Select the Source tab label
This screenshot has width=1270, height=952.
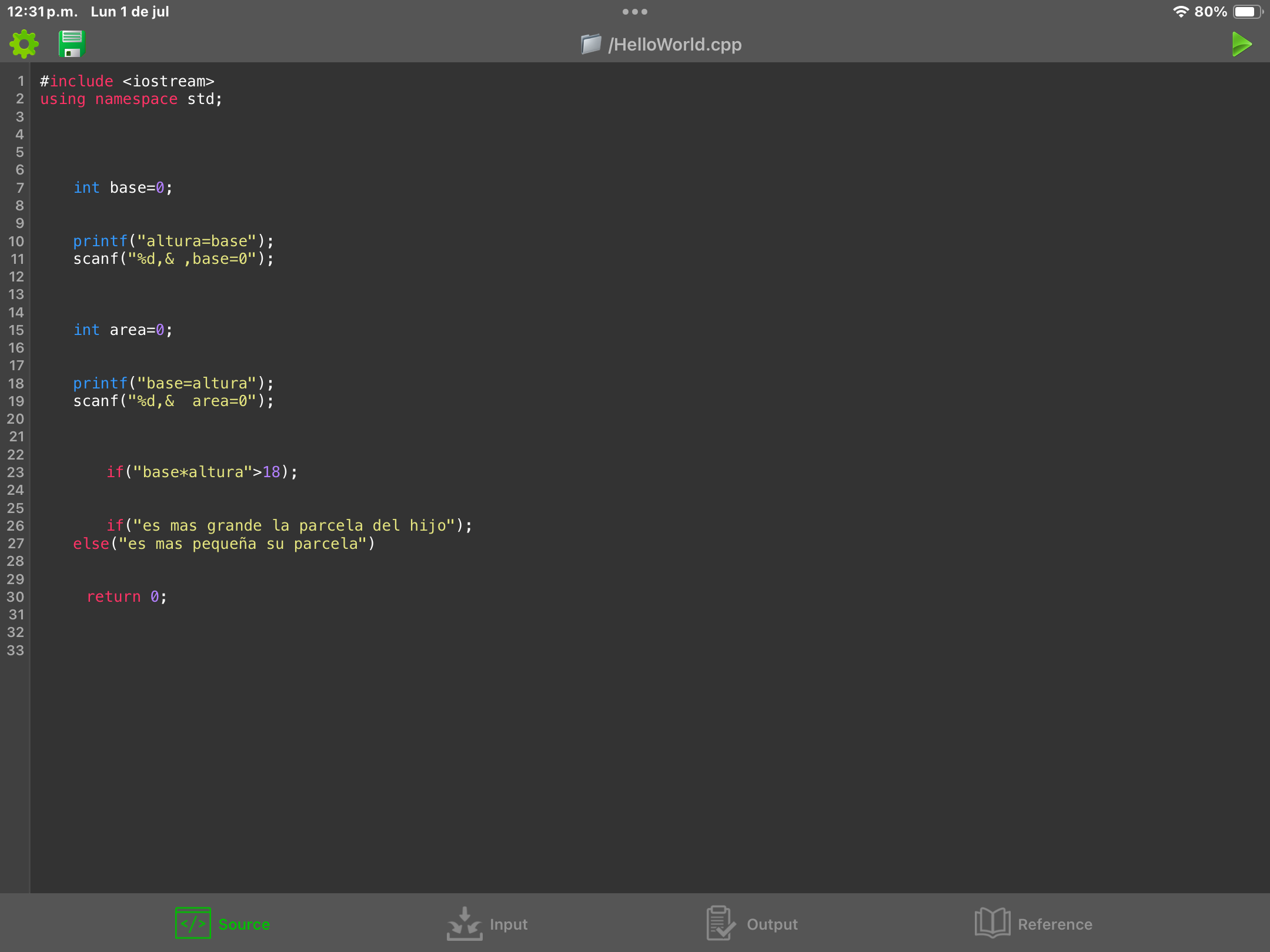[244, 924]
